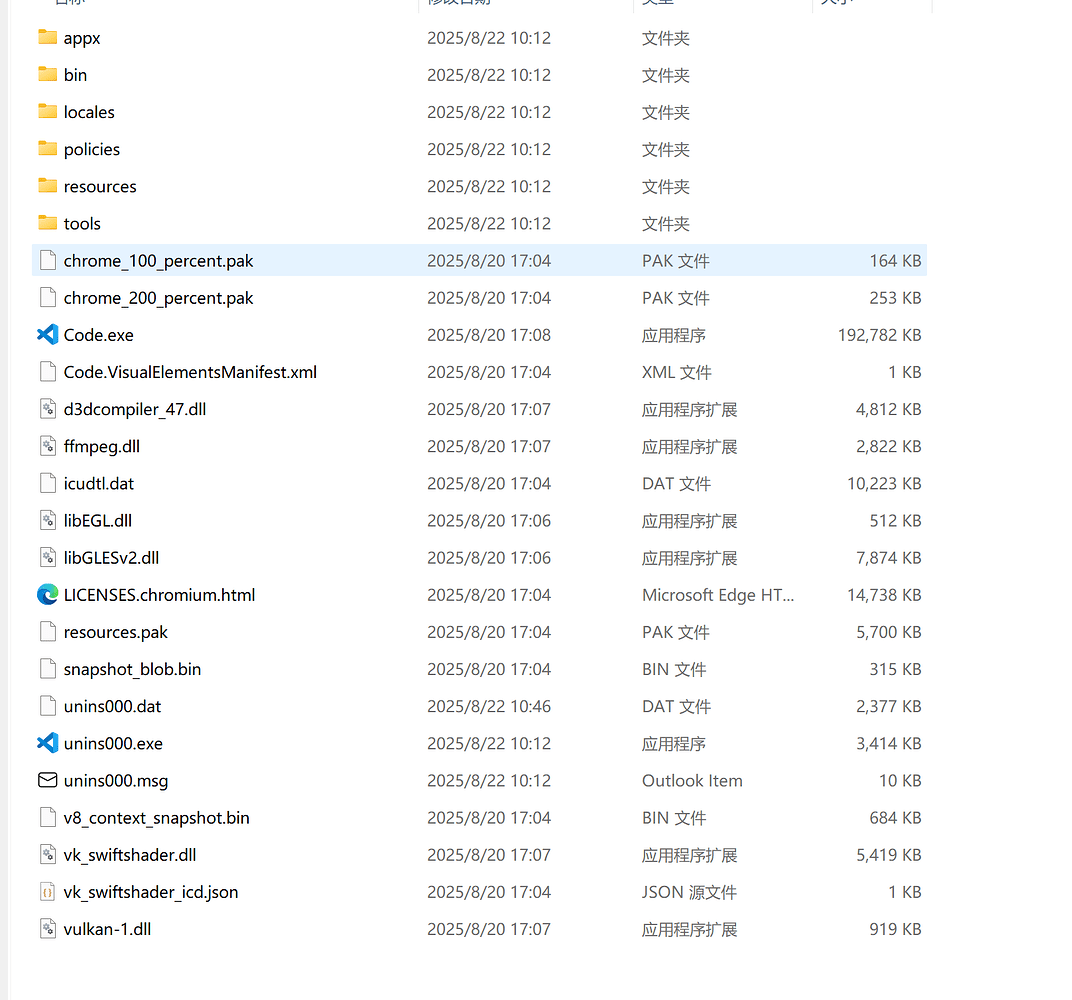Select vulkan-1.dll file name

click(107, 929)
